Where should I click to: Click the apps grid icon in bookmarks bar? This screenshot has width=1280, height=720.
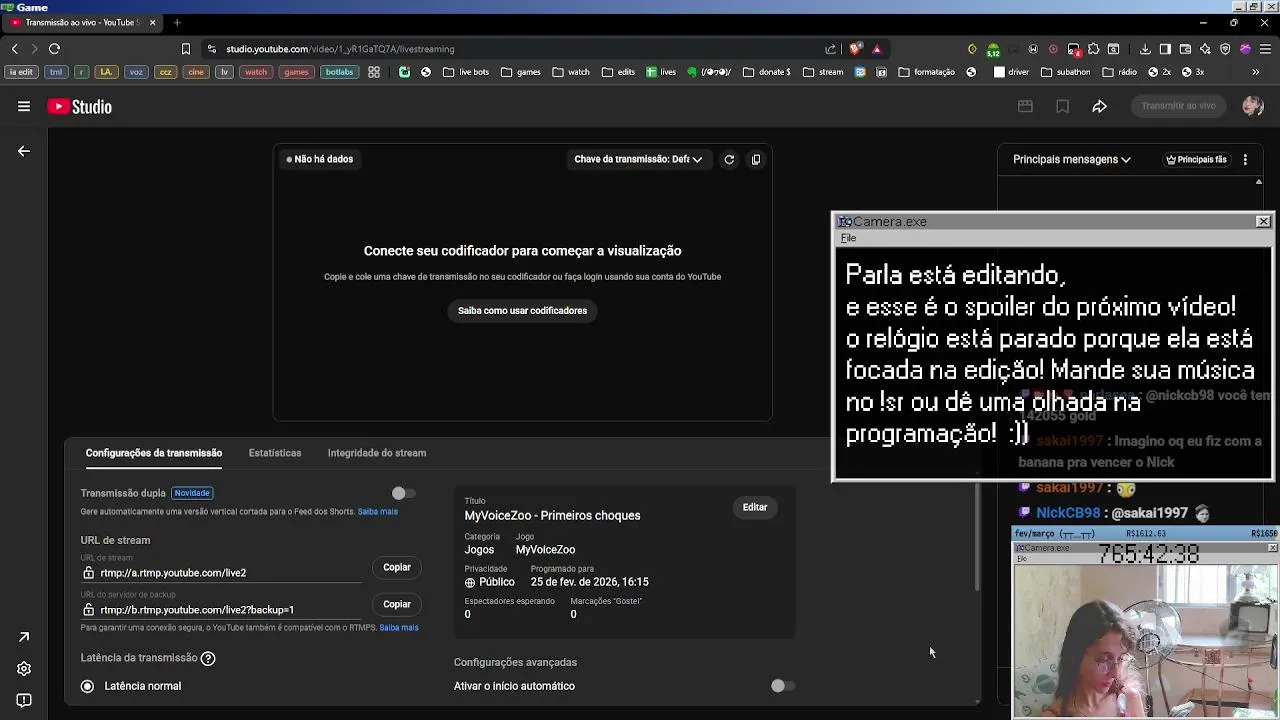(374, 72)
